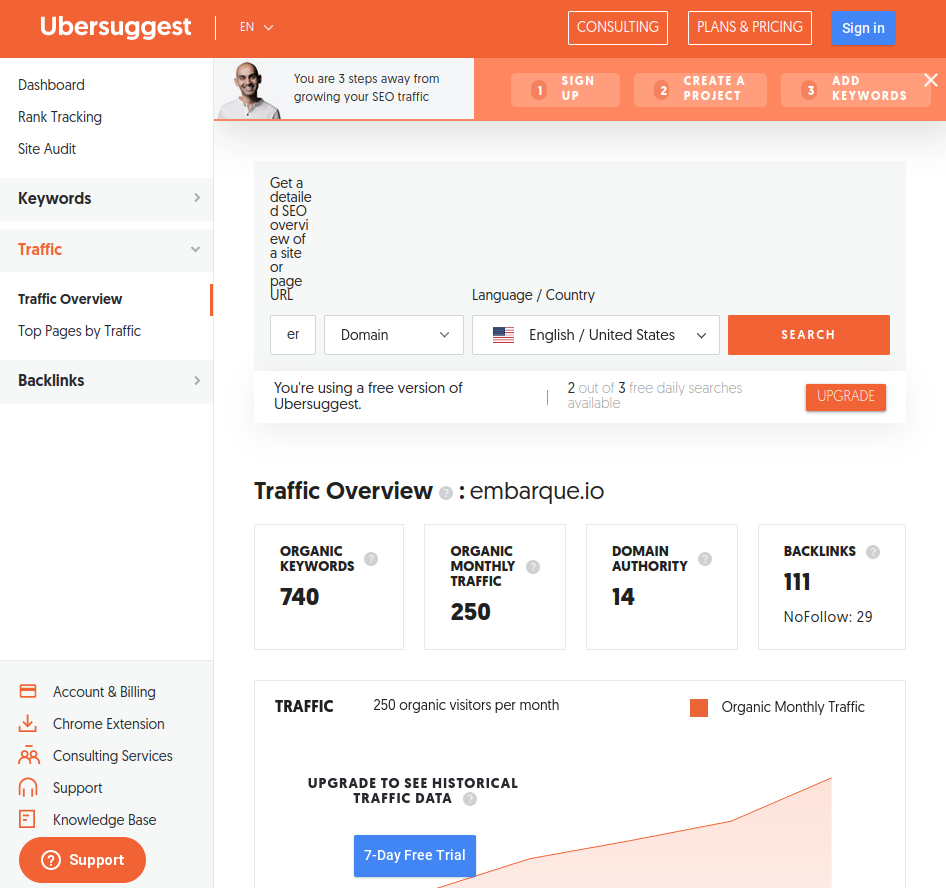Start step 1 Sign Up

(565, 89)
